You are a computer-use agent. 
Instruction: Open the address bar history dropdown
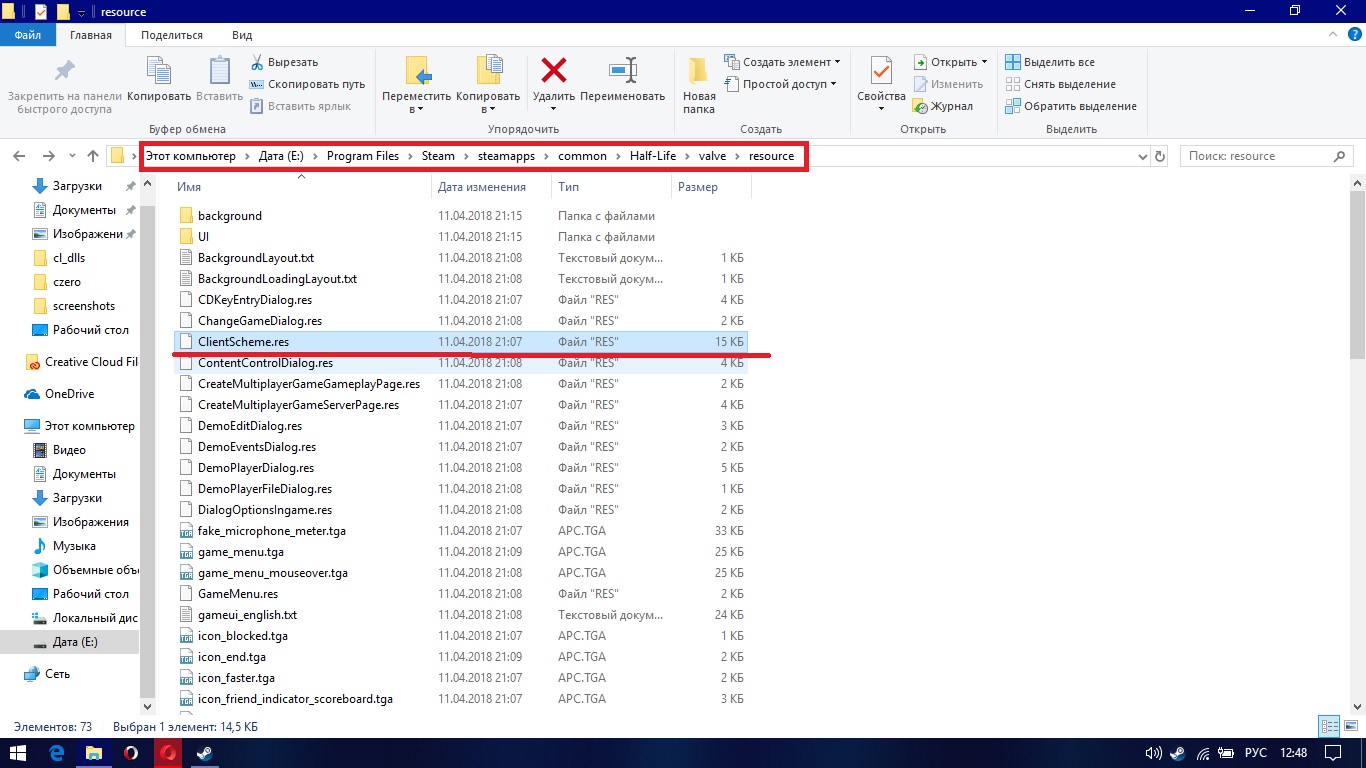1144,156
